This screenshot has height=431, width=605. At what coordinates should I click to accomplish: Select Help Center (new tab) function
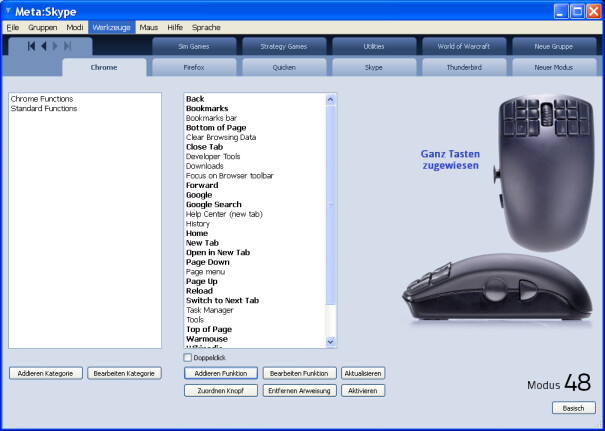(x=224, y=214)
